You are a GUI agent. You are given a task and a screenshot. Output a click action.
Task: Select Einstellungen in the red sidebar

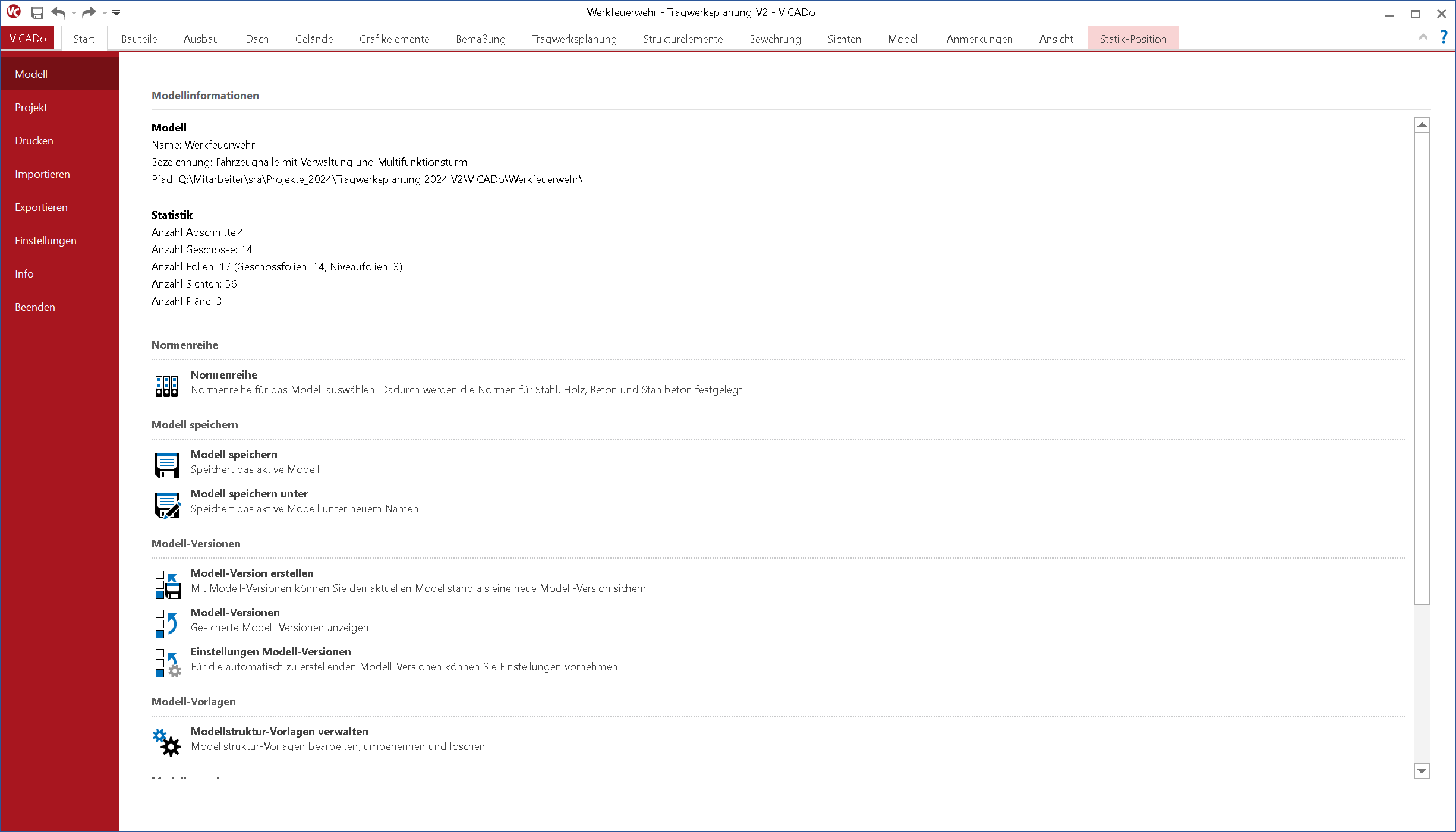coord(60,240)
